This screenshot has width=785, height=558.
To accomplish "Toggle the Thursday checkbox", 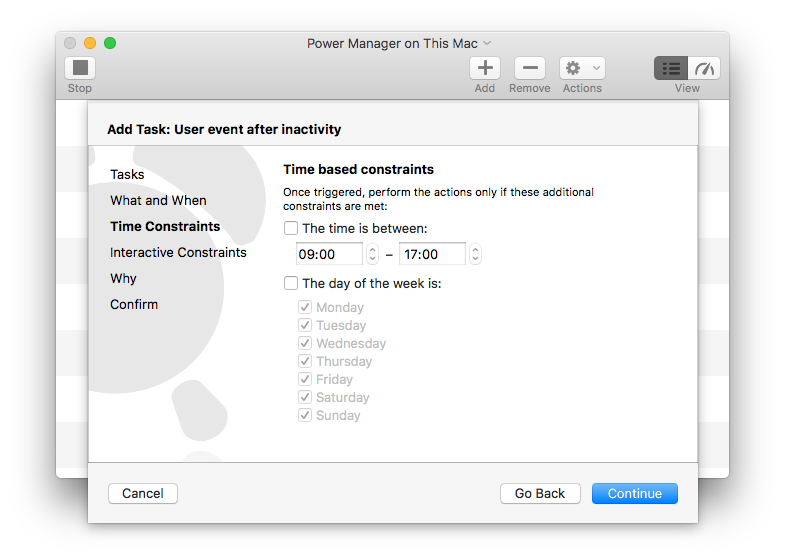I will pos(305,361).
